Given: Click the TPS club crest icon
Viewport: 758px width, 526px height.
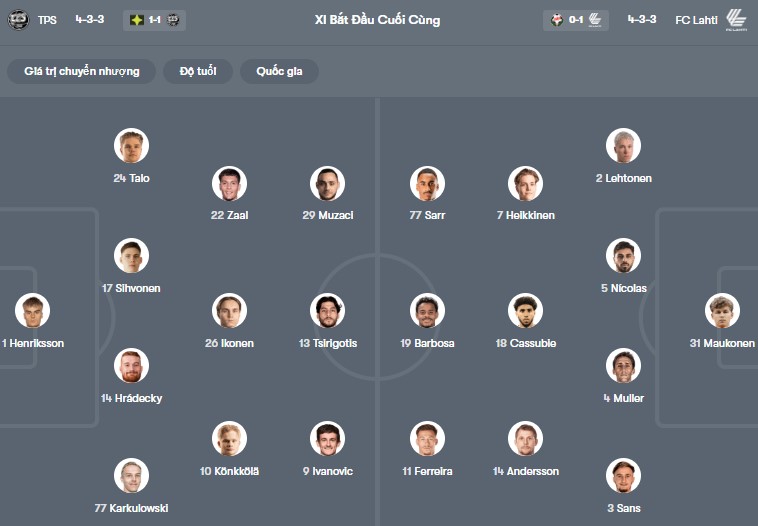Looking at the screenshot, I should coord(18,20).
